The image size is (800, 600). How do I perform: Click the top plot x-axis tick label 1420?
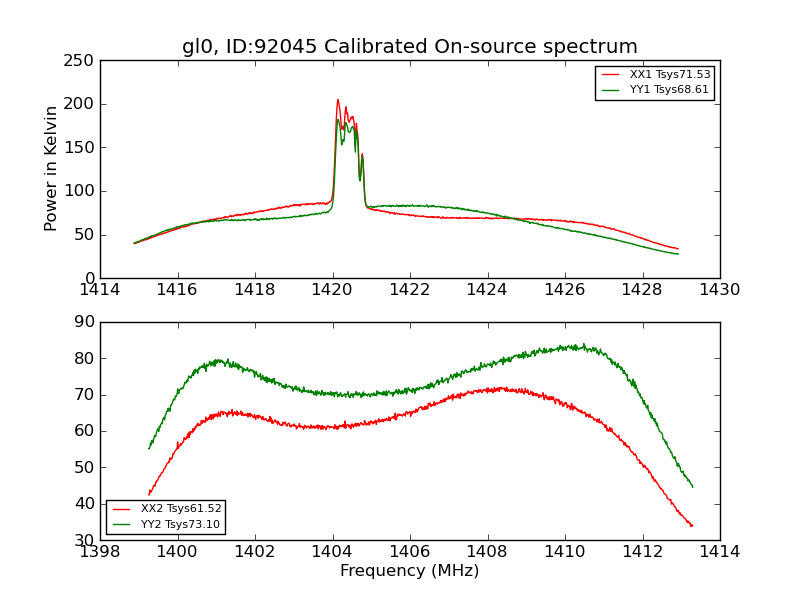[x=332, y=290]
